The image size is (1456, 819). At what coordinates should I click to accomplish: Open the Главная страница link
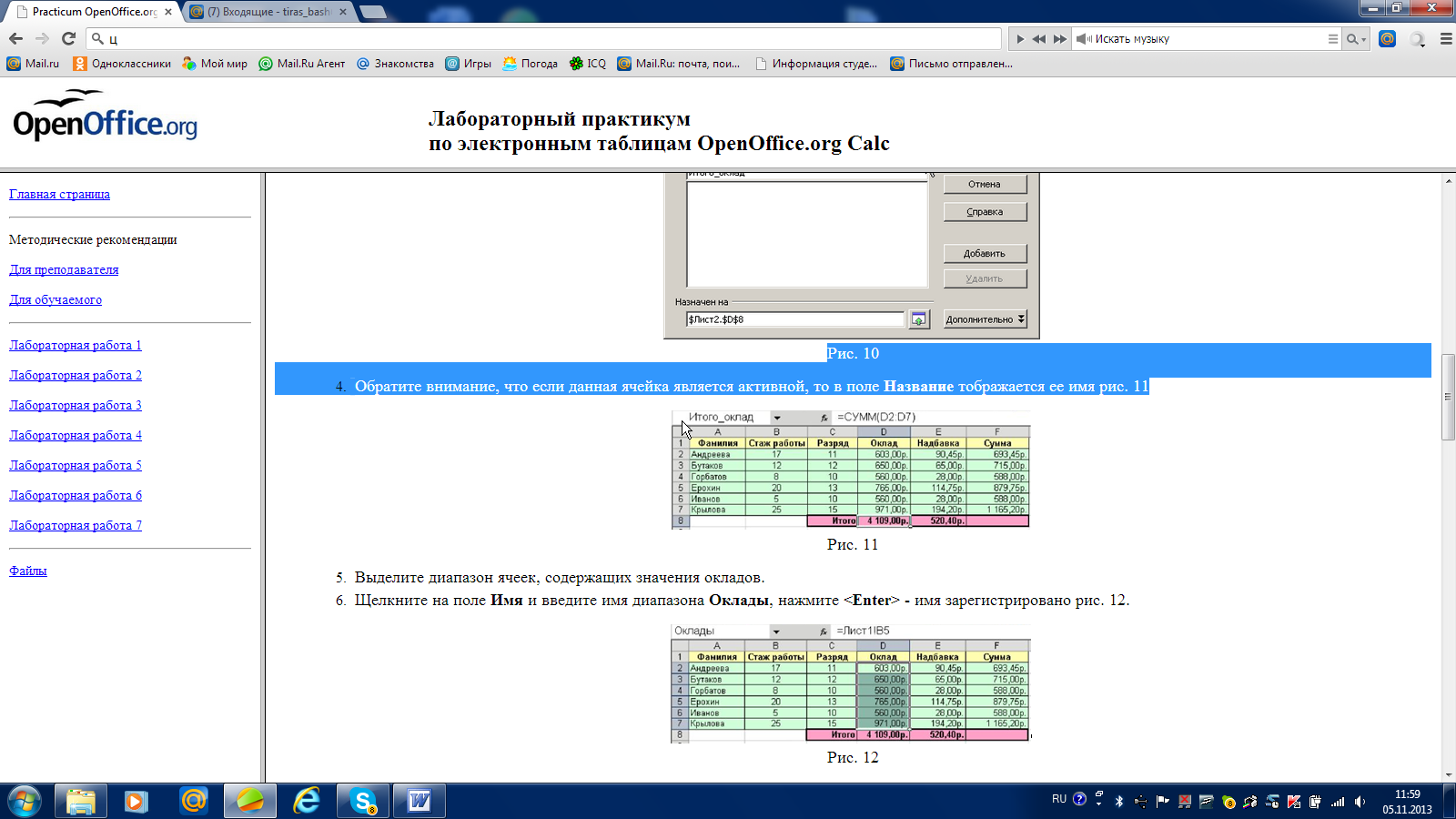[59, 194]
